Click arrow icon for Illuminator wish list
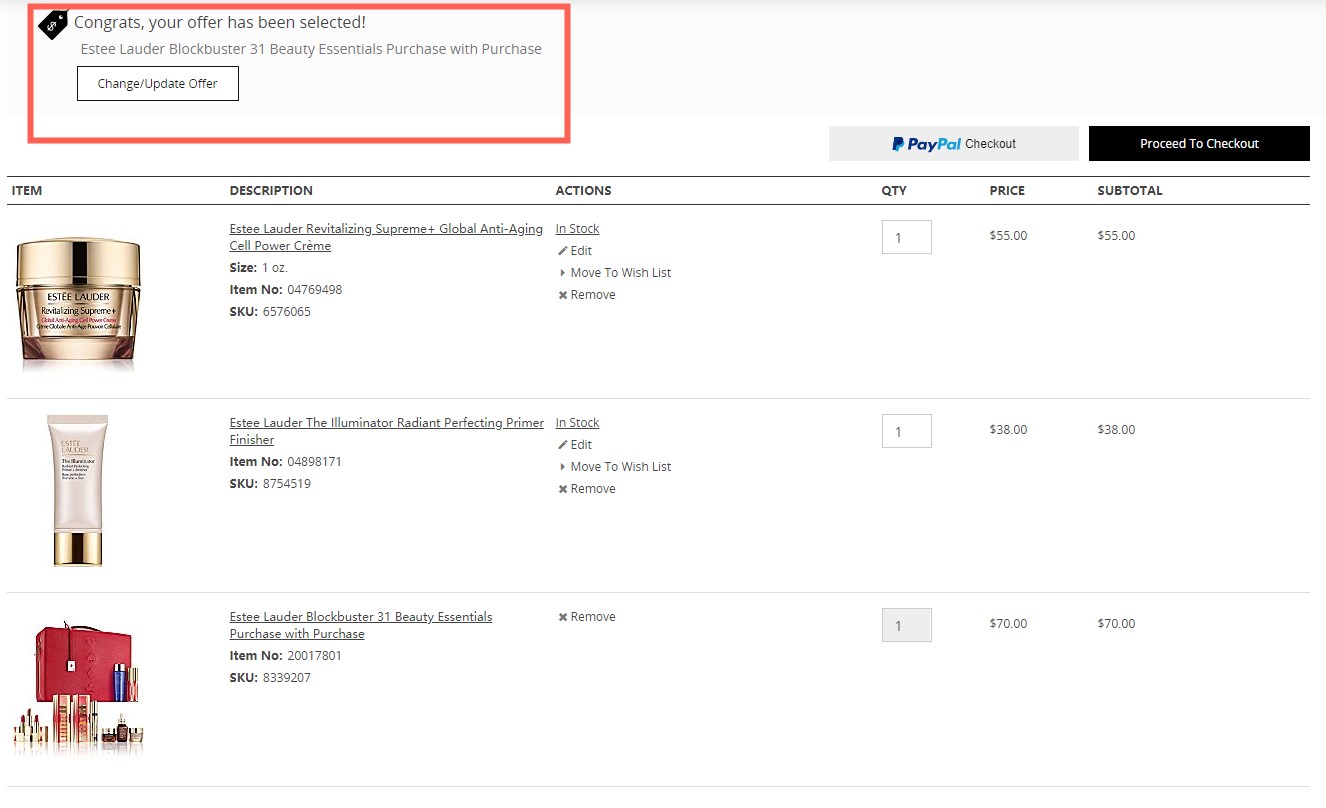The height and width of the screenshot is (808, 1326). [563, 467]
